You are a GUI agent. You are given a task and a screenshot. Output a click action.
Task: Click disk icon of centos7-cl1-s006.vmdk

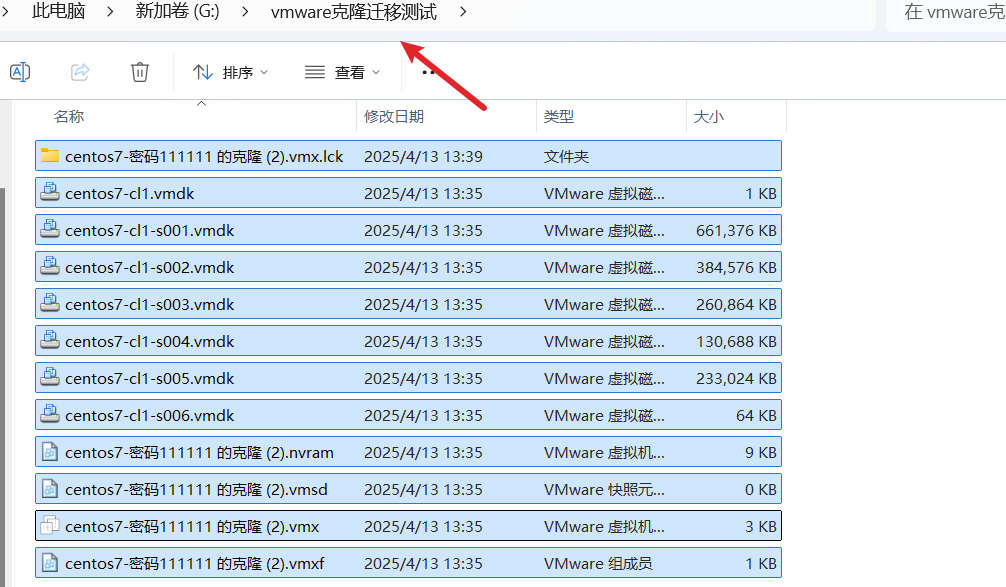[49, 414]
